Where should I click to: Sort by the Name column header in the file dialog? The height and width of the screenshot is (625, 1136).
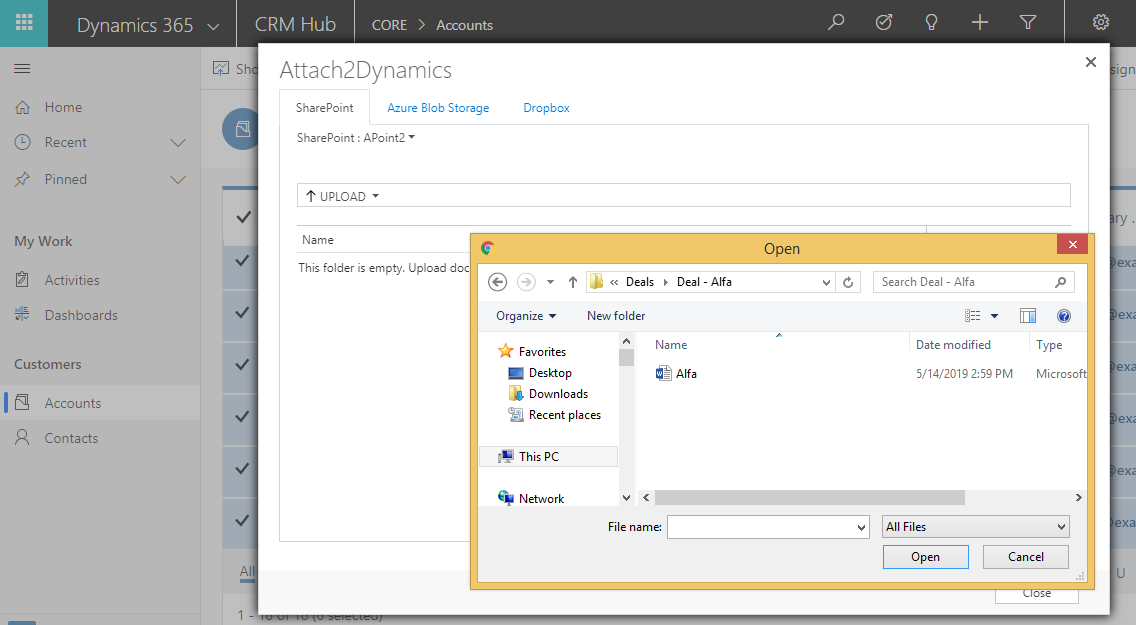671,345
